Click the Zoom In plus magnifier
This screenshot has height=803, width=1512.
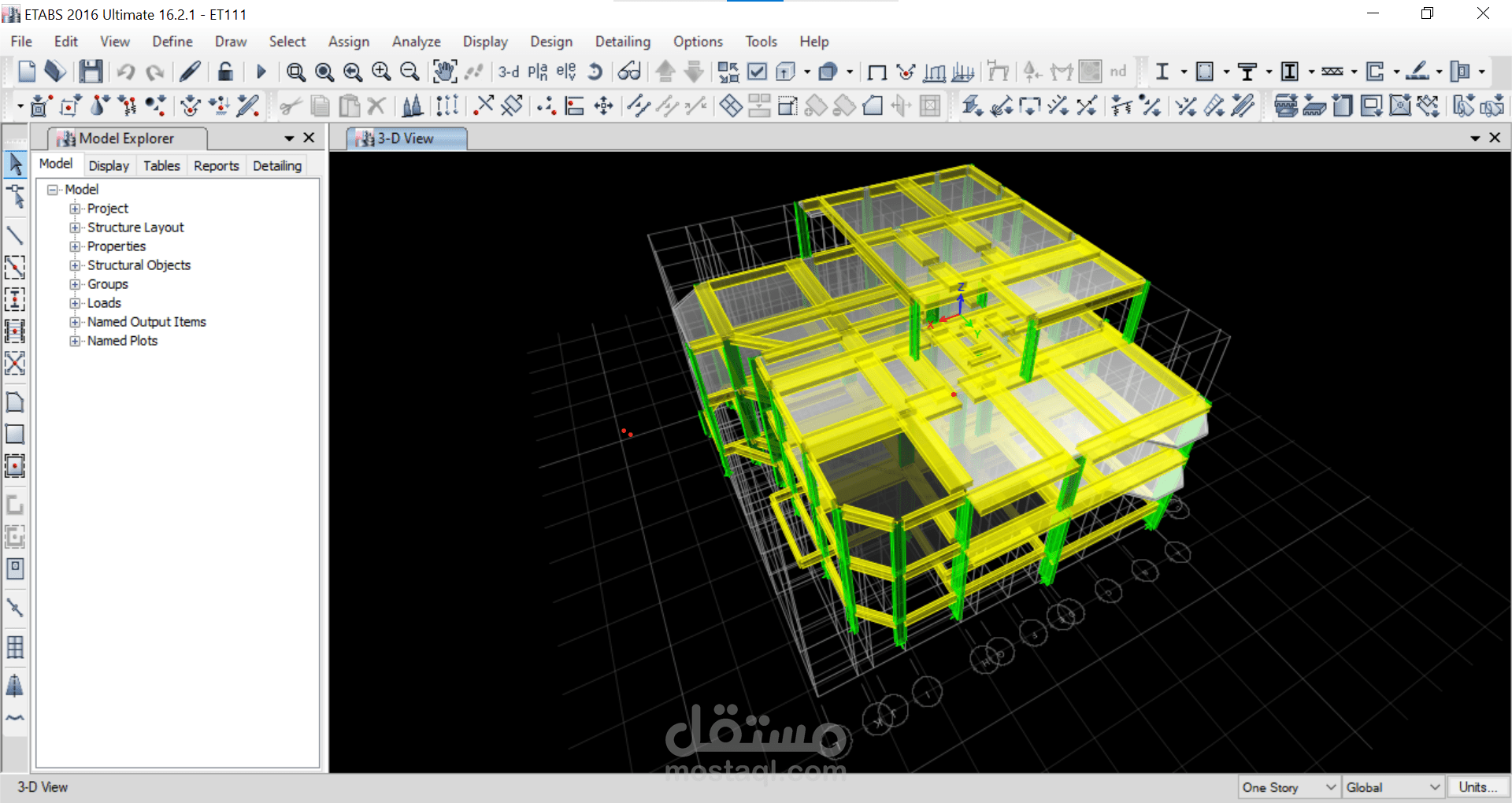click(381, 72)
